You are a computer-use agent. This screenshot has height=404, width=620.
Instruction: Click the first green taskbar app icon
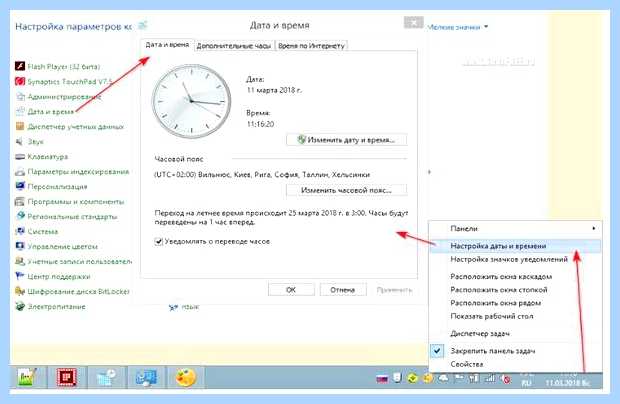[x=28, y=377]
